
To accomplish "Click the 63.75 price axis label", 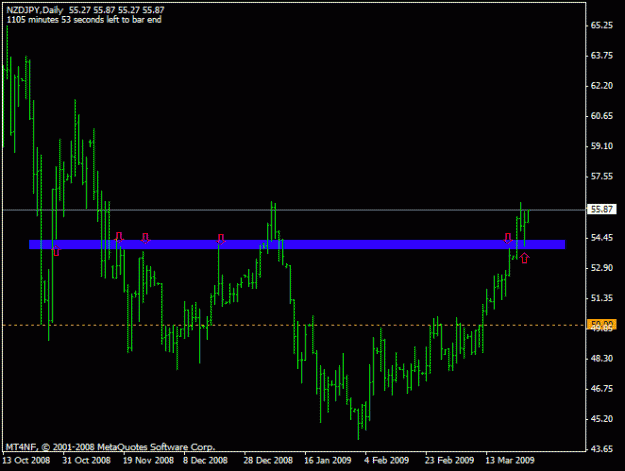I will tap(601, 56).
